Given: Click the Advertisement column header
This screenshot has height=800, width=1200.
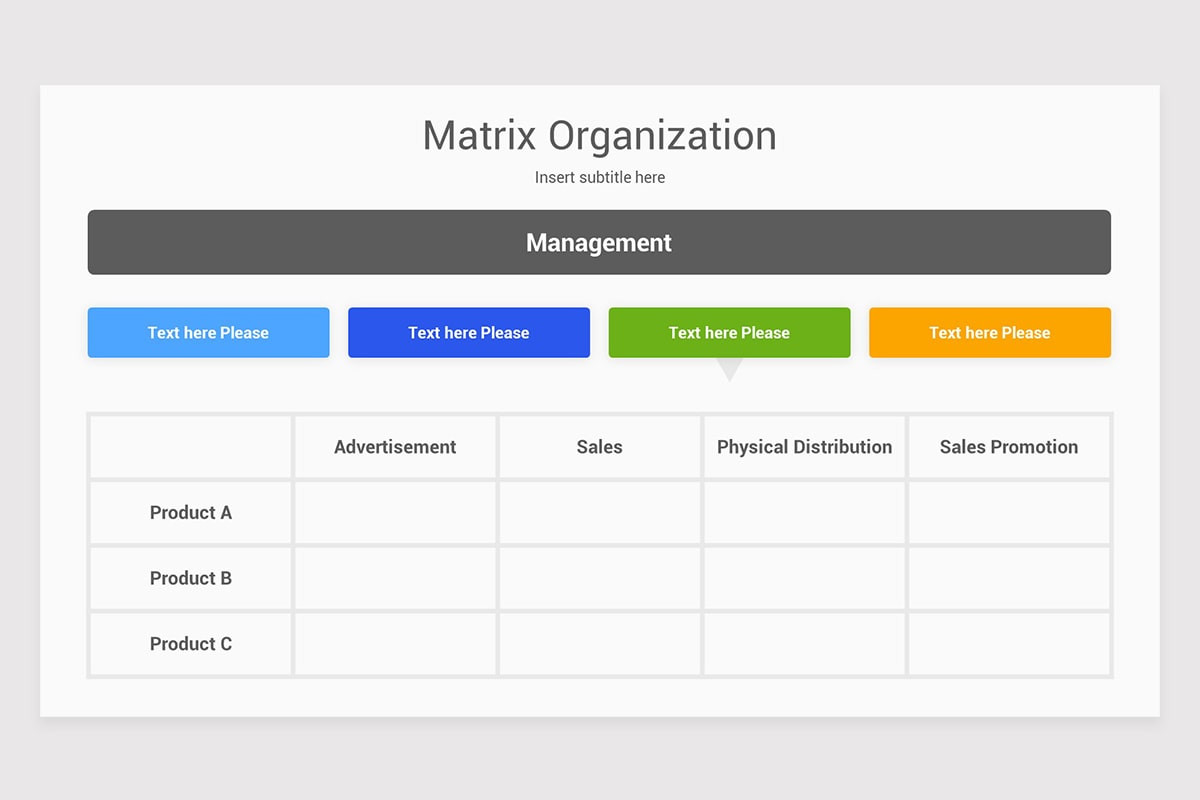Looking at the screenshot, I should pos(395,447).
